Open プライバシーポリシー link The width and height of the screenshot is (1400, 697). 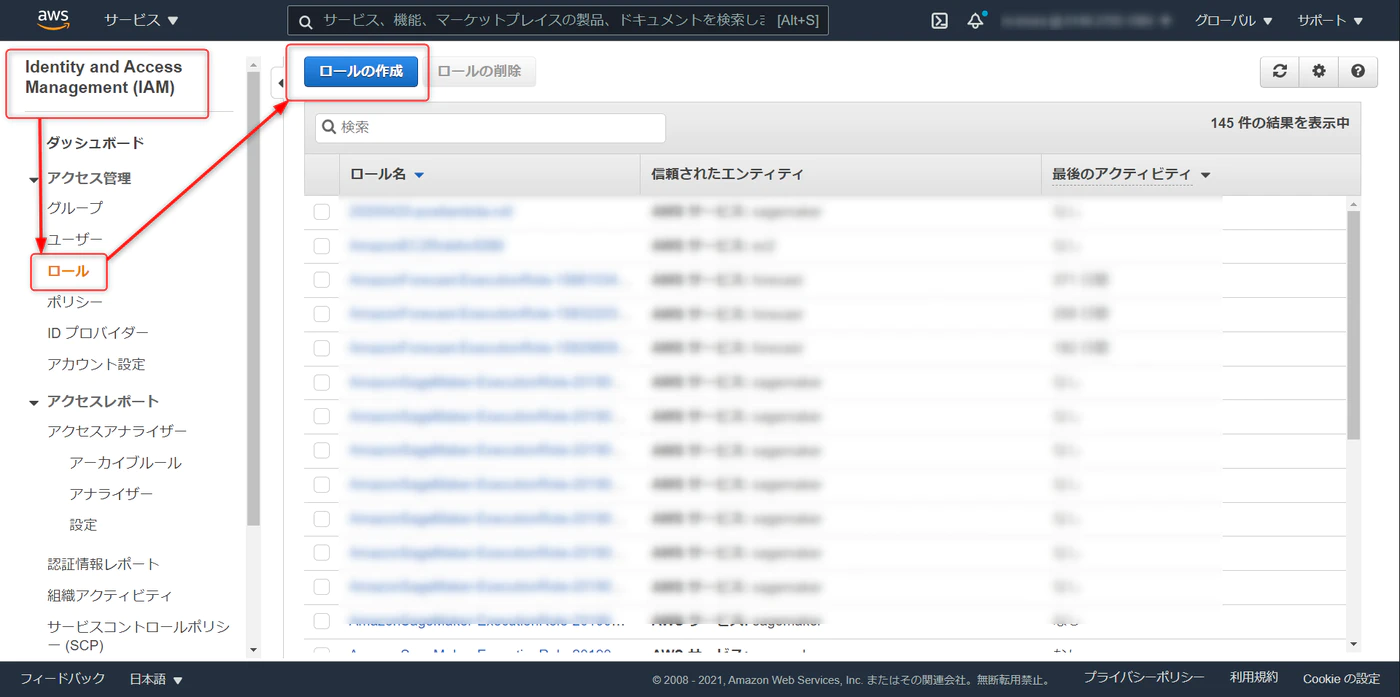click(x=1144, y=678)
